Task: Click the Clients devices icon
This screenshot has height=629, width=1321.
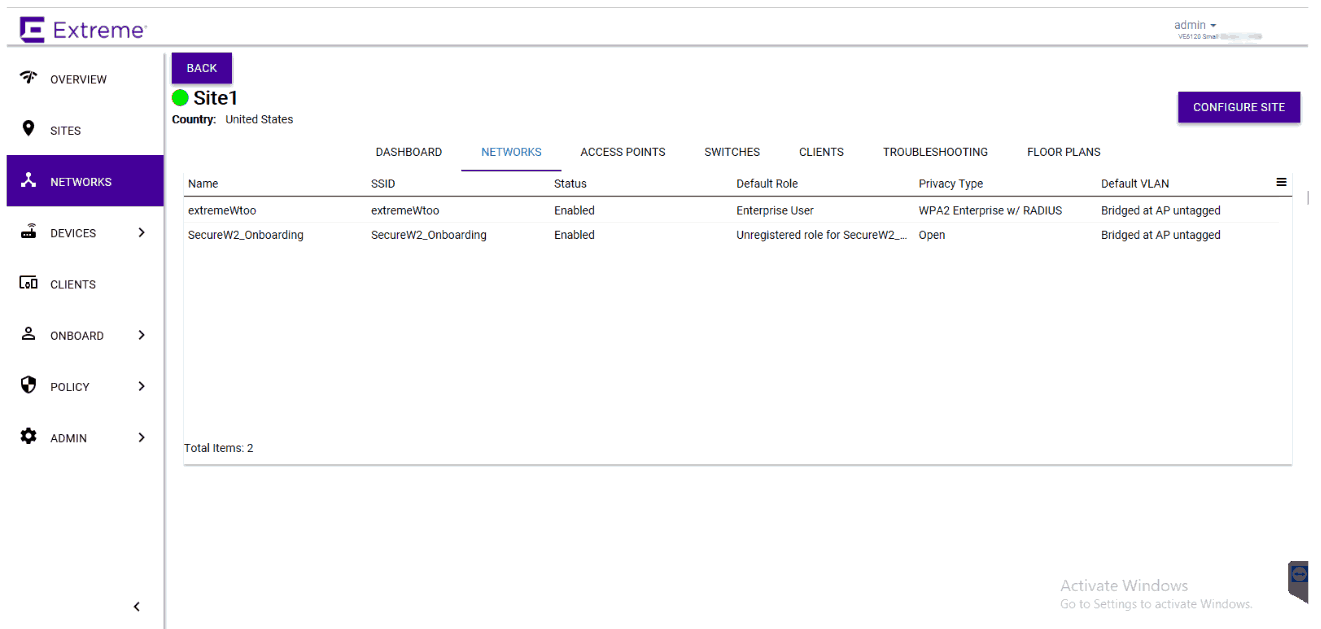Action: pyautogui.click(x=29, y=284)
